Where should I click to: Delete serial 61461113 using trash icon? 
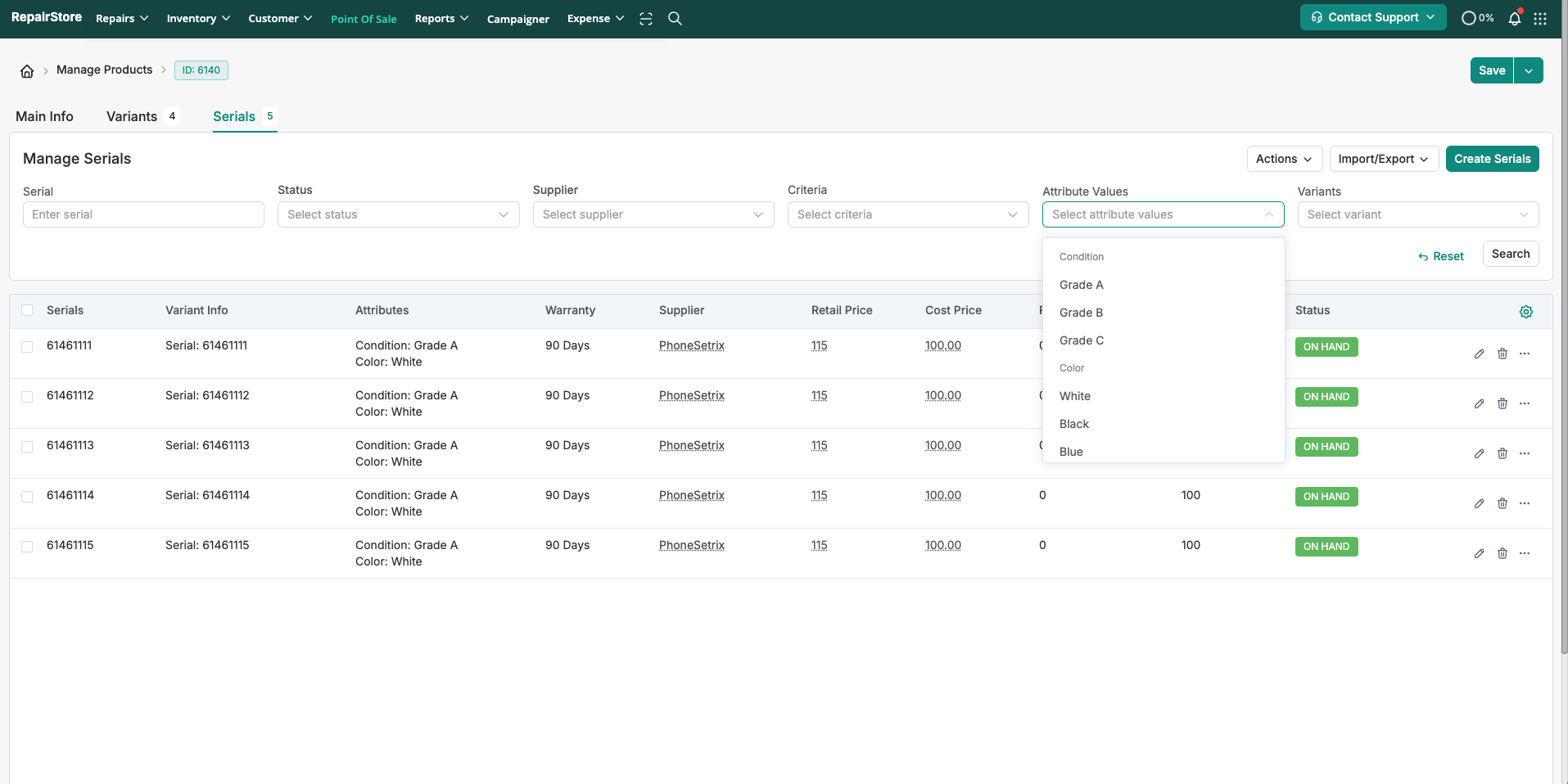coord(1502,454)
